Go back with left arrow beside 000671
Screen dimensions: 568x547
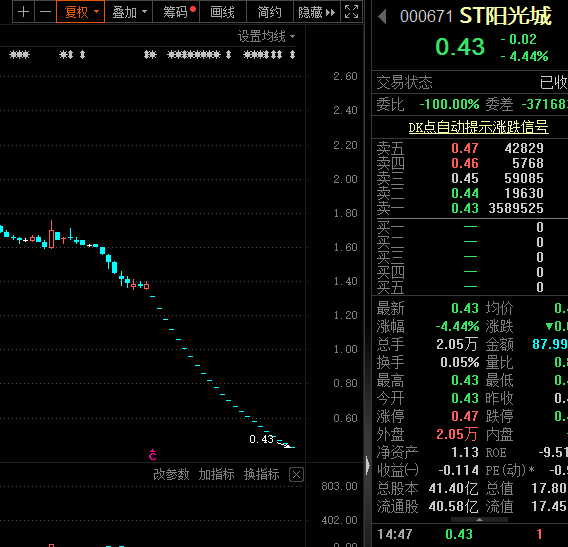pyautogui.click(x=382, y=17)
